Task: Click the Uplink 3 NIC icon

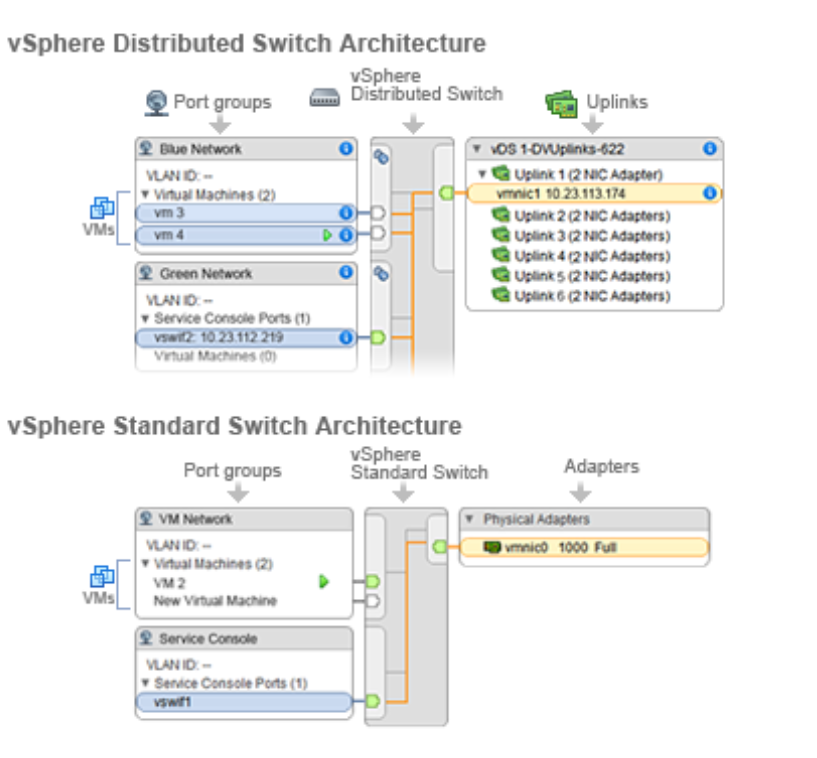Action: click(x=501, y=234)
